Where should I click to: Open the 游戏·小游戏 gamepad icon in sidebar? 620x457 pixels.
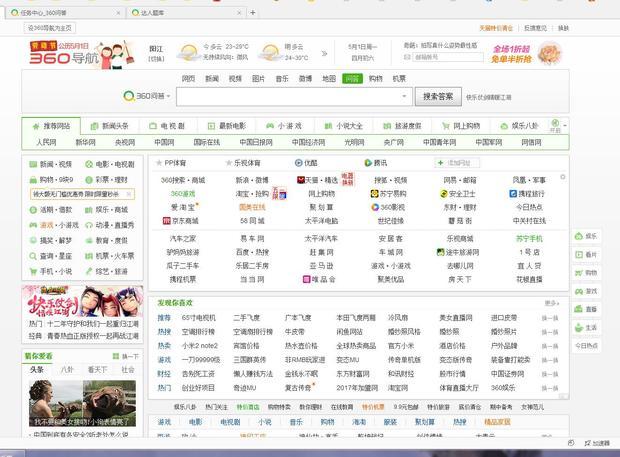(33, 225)
